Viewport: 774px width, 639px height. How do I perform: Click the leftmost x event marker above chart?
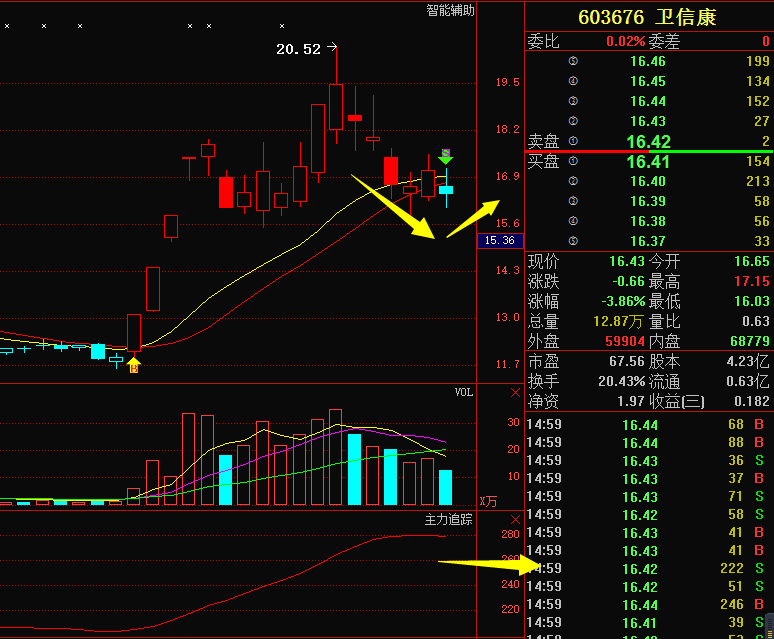point(7,27)
